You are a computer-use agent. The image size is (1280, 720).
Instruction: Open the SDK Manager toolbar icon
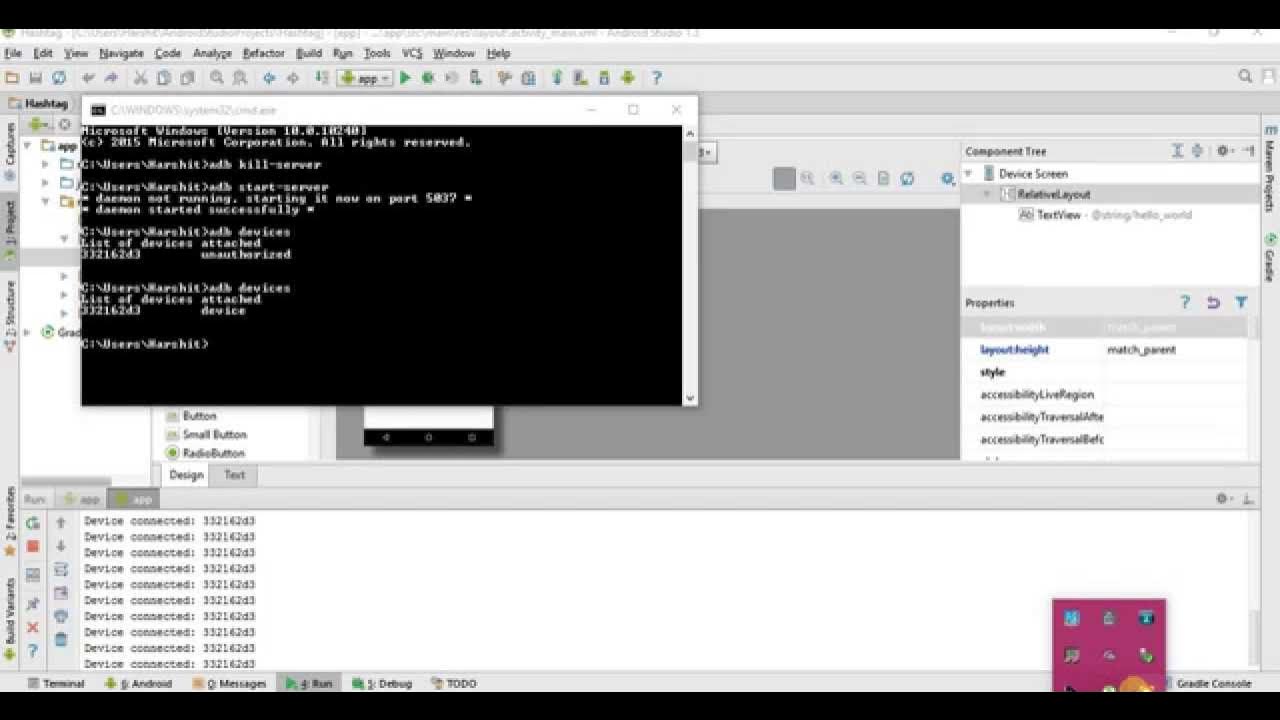603,77
